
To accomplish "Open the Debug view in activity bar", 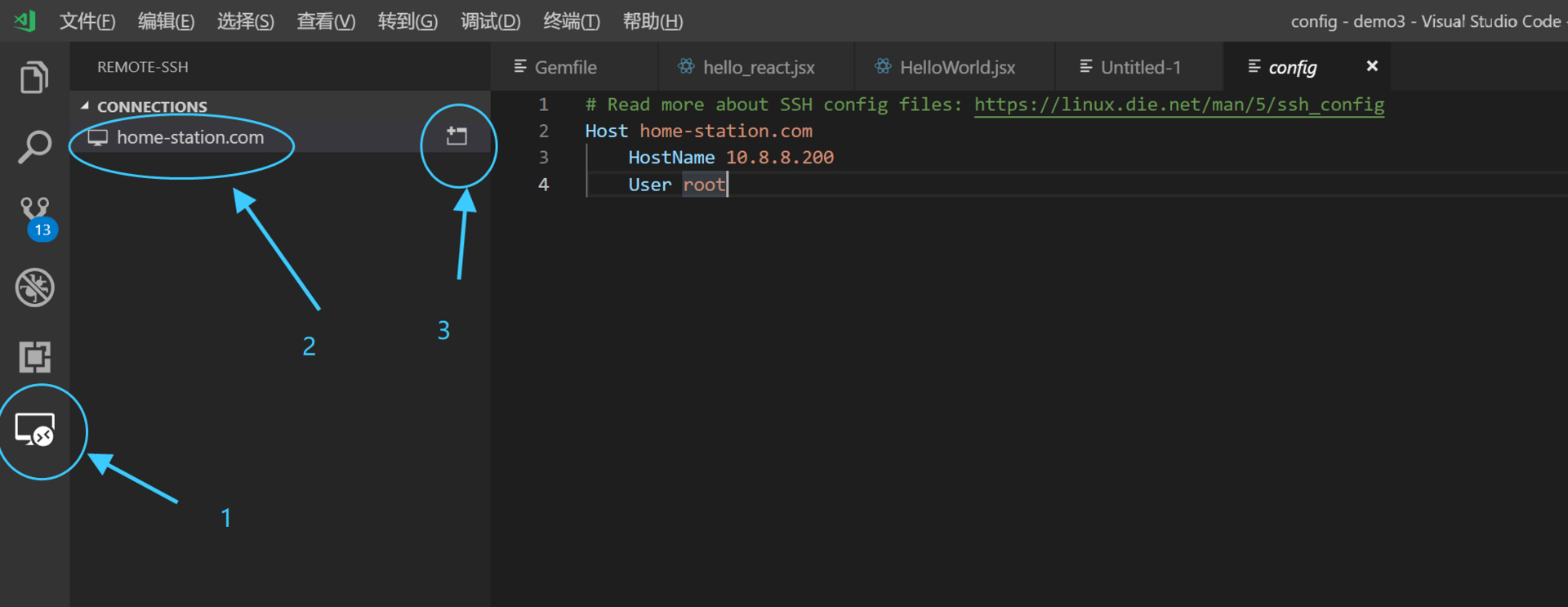I will click(x=34, y=288).
